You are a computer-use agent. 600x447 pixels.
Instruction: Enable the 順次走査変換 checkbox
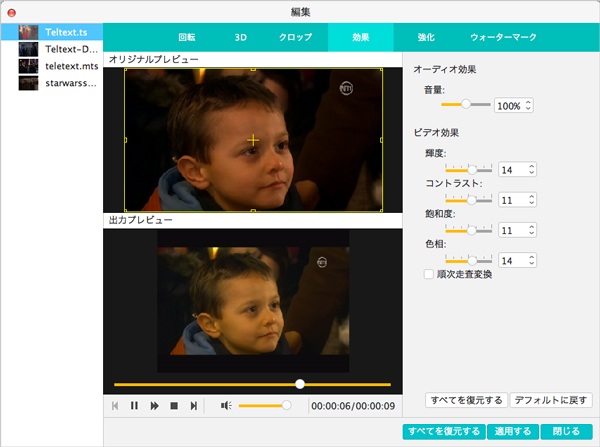(x=429, y=274)
